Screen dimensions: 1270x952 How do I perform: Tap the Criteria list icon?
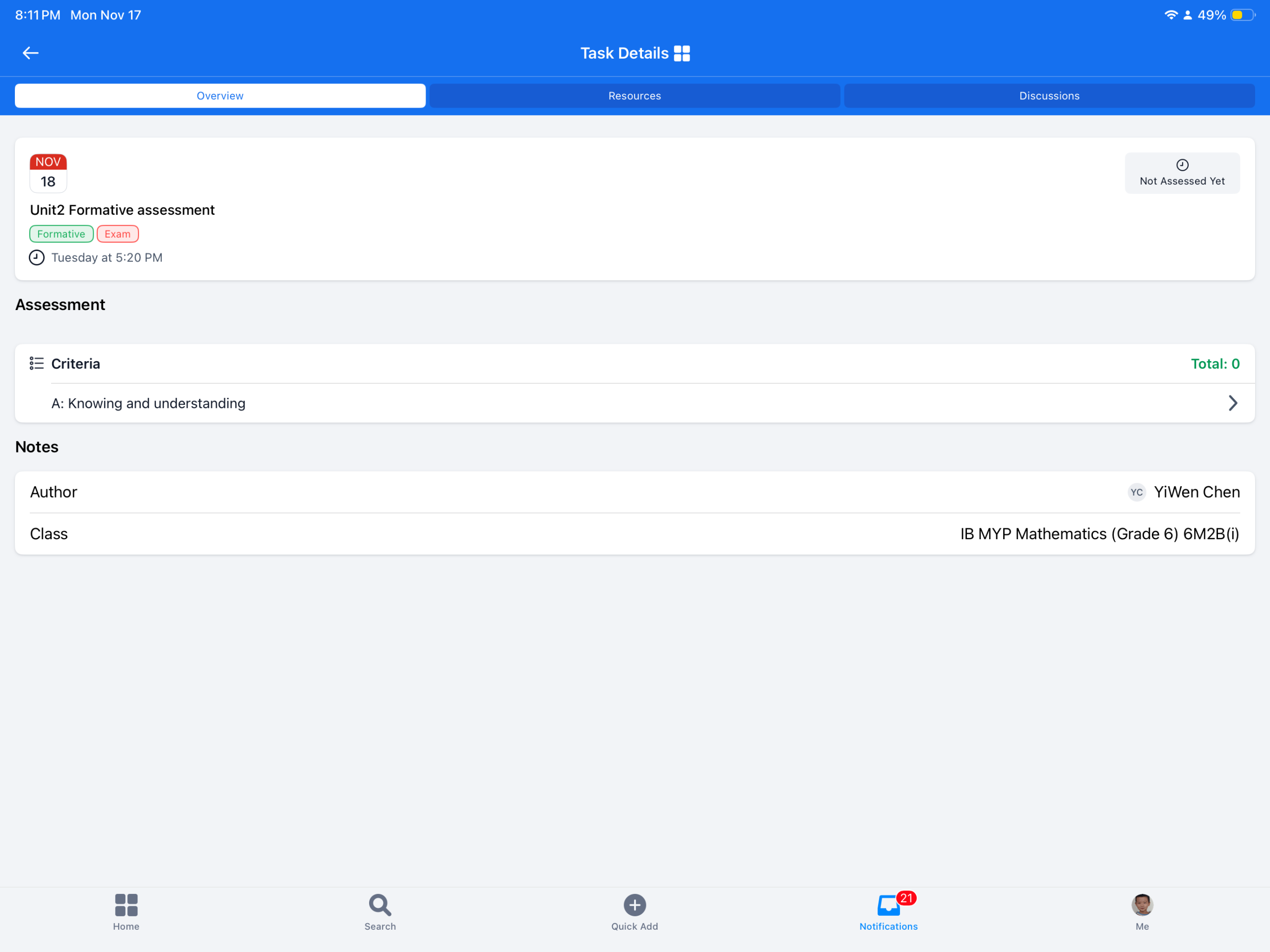tap(37, 364)
